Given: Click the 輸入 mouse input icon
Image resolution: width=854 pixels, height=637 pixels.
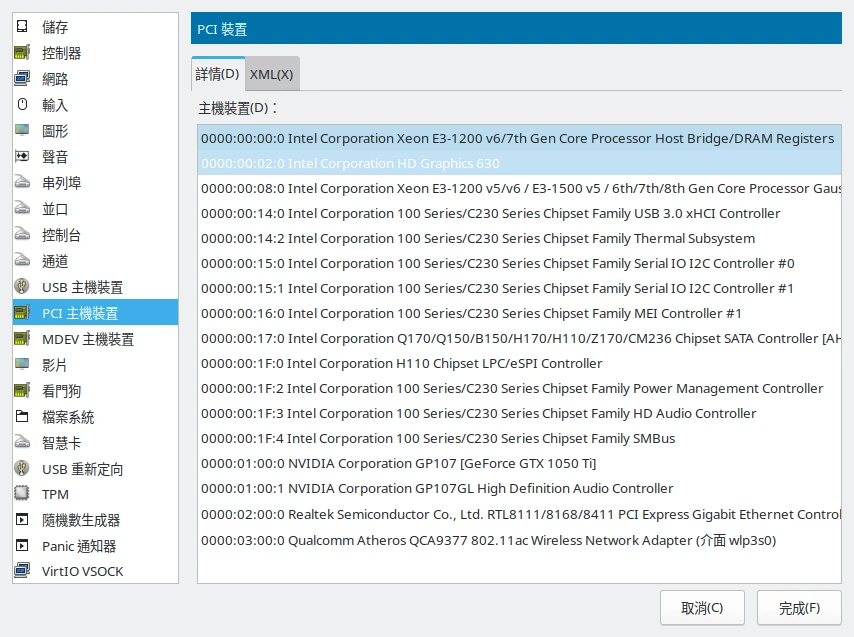Looking at the screenshot, I should click(x=22, y=105).
